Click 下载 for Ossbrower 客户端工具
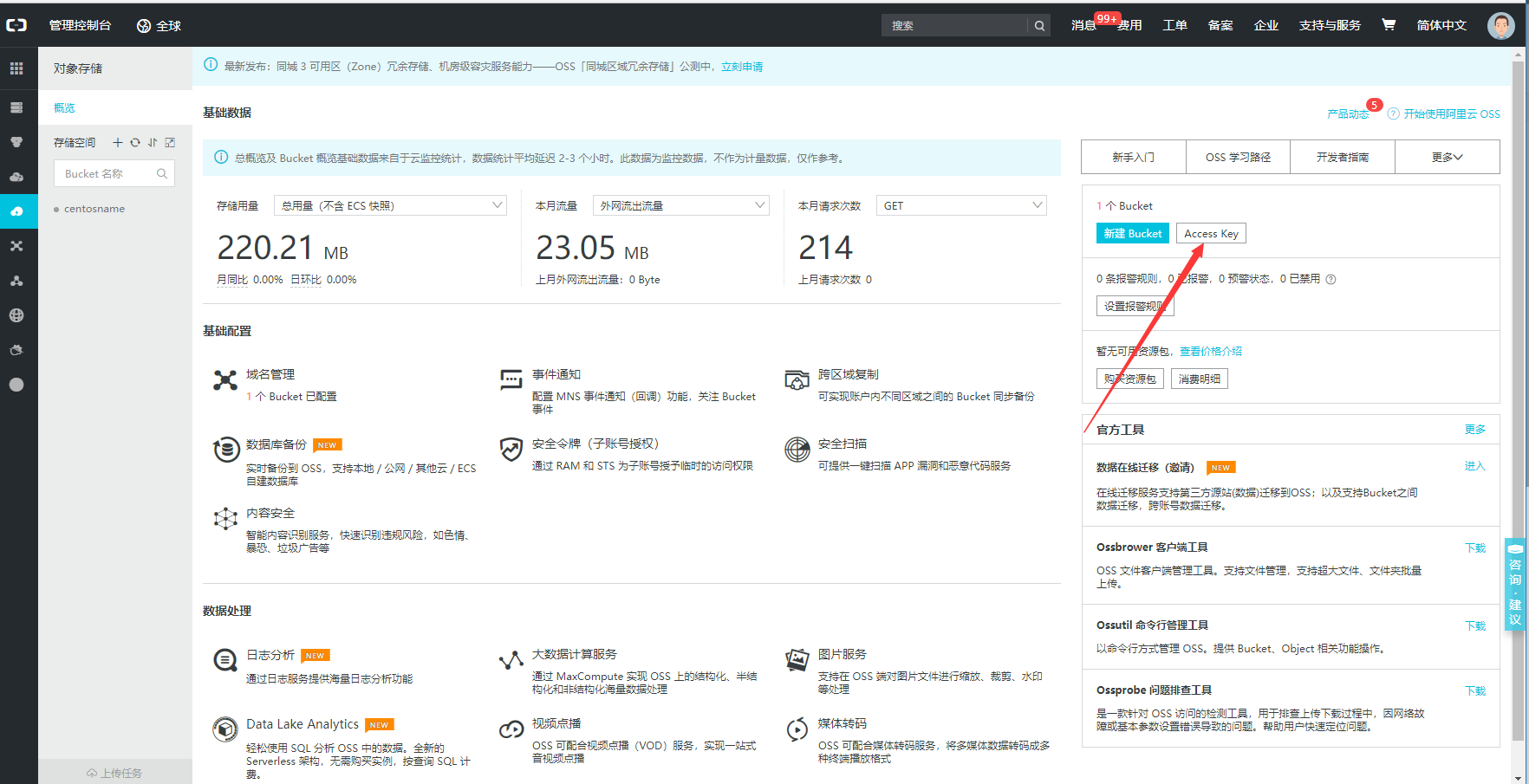The image size is (1529, 784). coord(1475,548)
